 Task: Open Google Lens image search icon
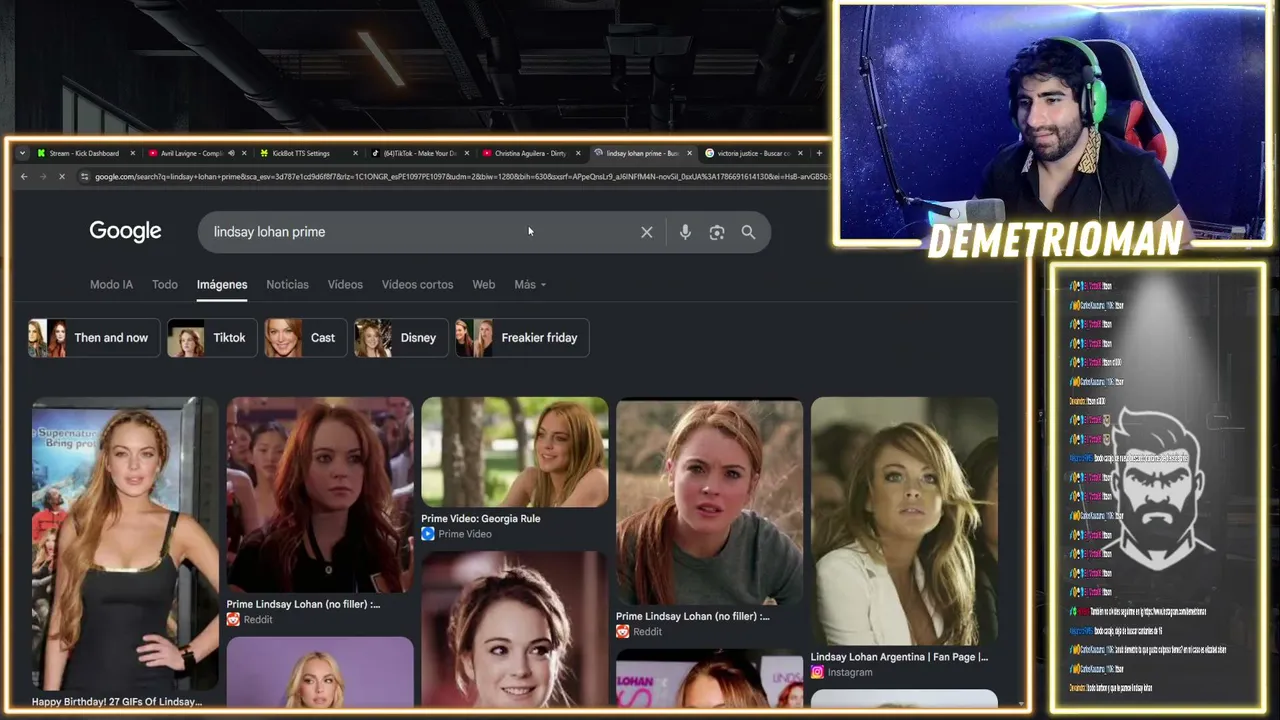click(717, 232)
